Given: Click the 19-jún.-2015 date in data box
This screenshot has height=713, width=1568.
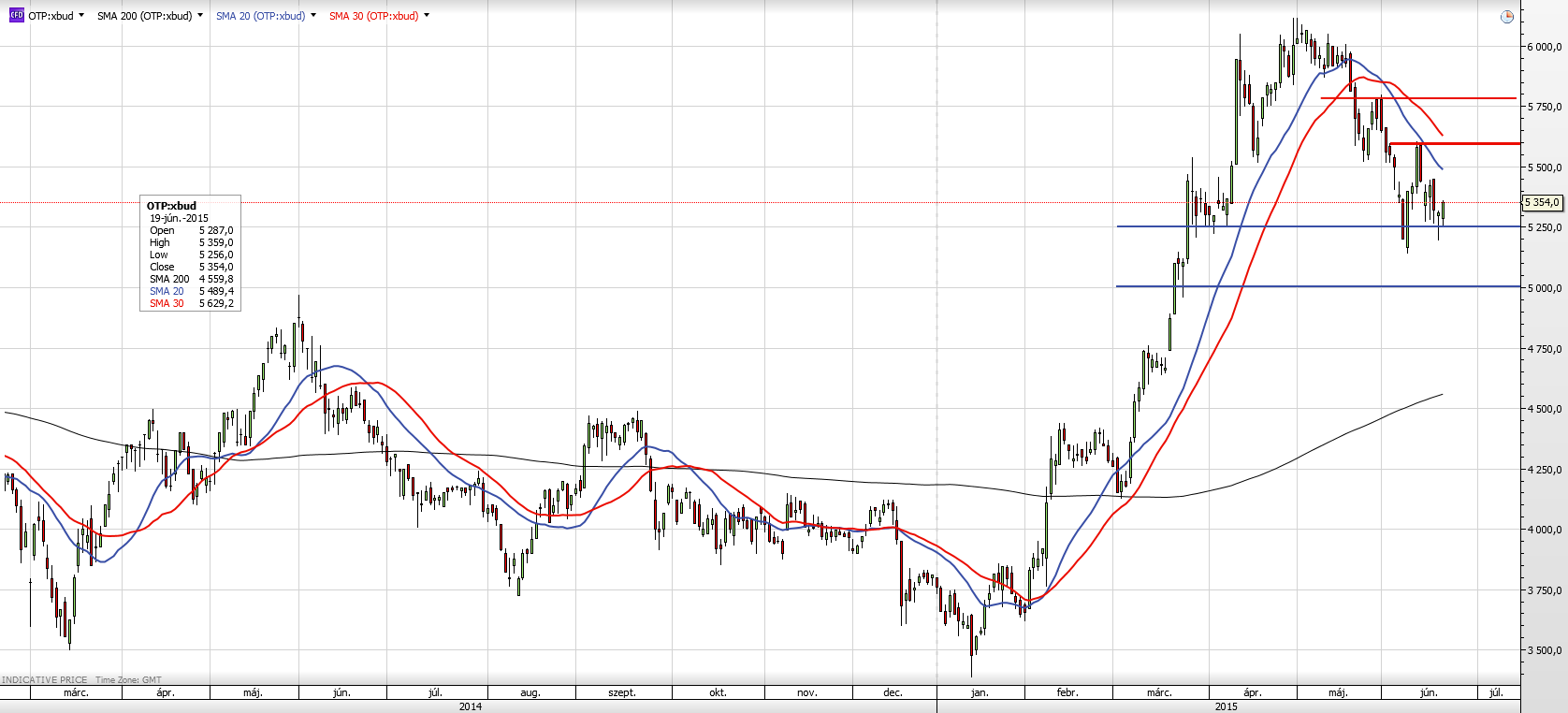Looking at the screenshot, I should (x=179, y=218).
